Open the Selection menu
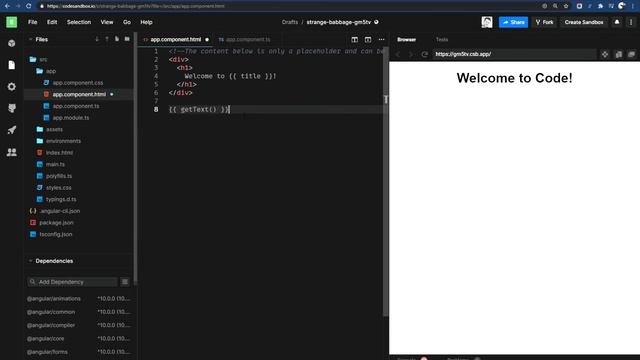Image resolution: width=640 pixels, height=360 pixels. (79, 22)
